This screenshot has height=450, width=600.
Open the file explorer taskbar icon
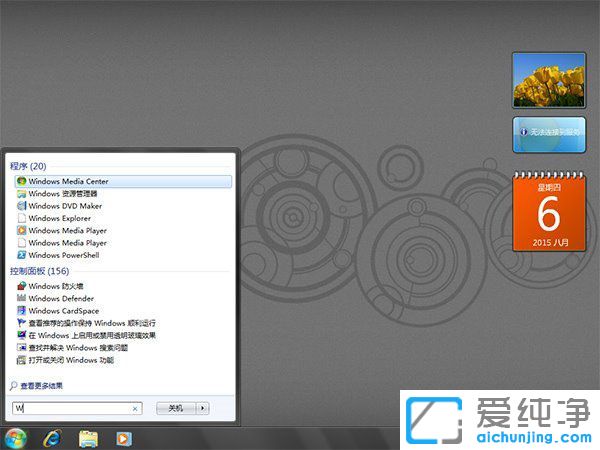click(x=88, y=439)
